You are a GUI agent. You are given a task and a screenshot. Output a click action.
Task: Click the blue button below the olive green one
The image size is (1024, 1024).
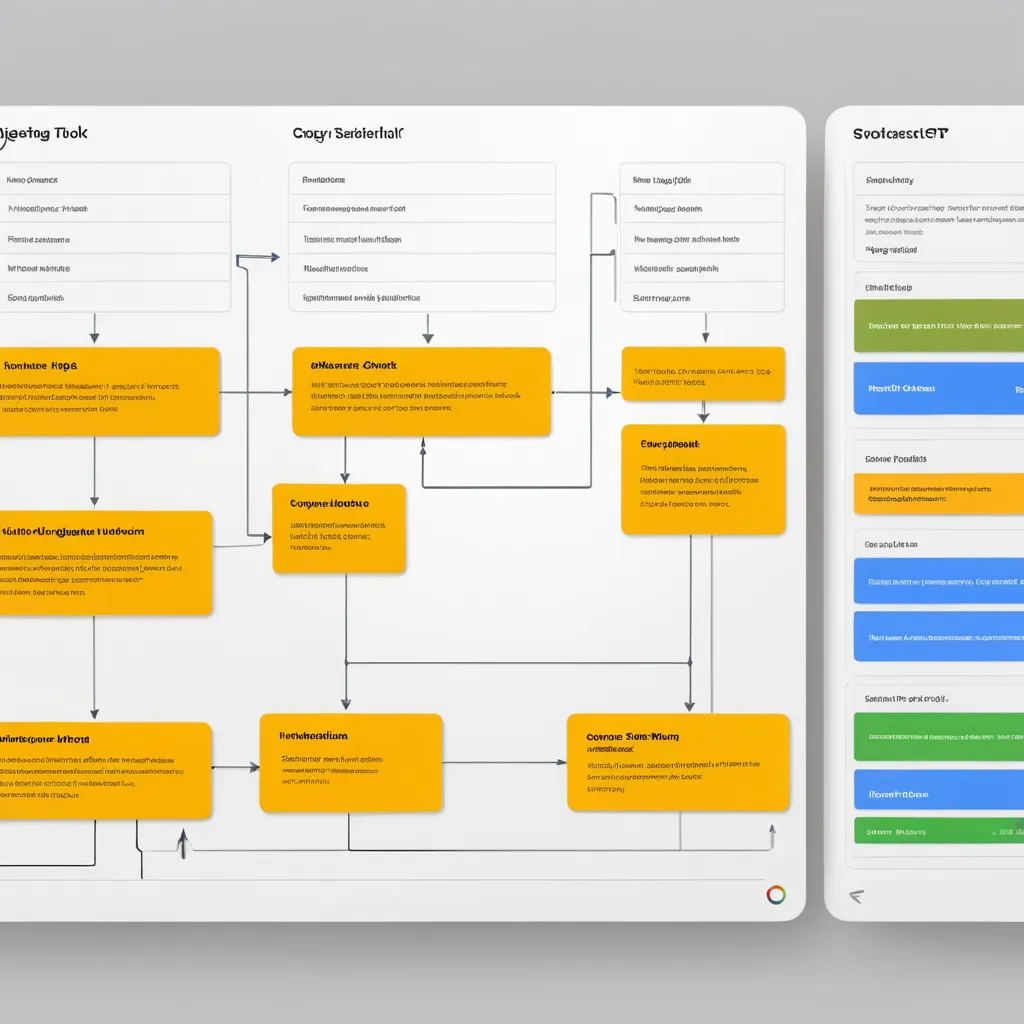pyautogui.click(x=938, y=388)
